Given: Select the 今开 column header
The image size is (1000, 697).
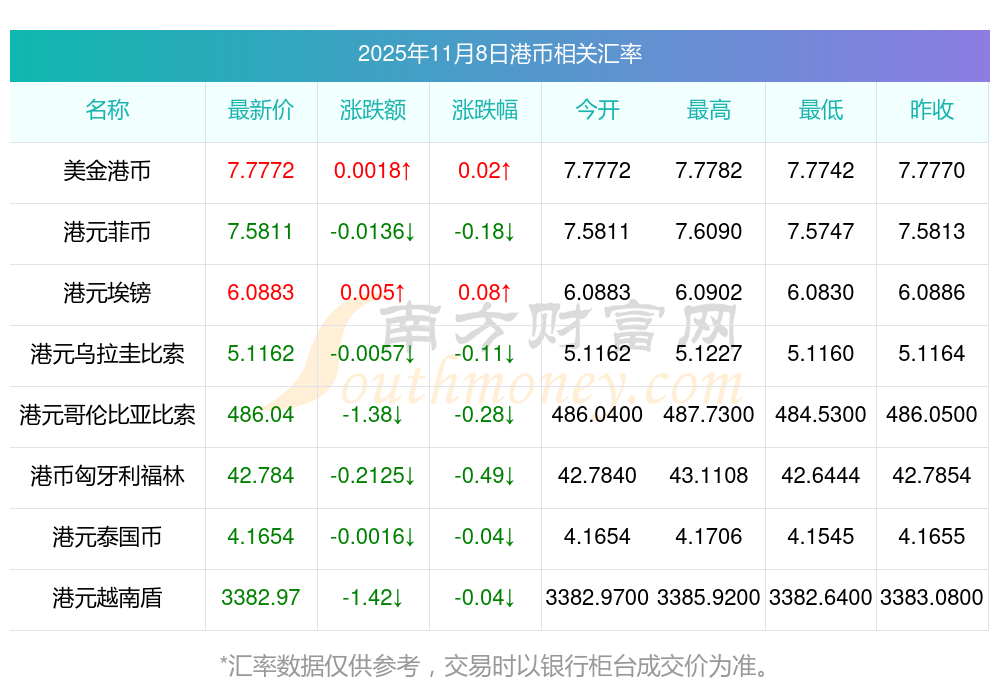Looking at the screenshot, I should pyautogui.click(x=597, y=110).
